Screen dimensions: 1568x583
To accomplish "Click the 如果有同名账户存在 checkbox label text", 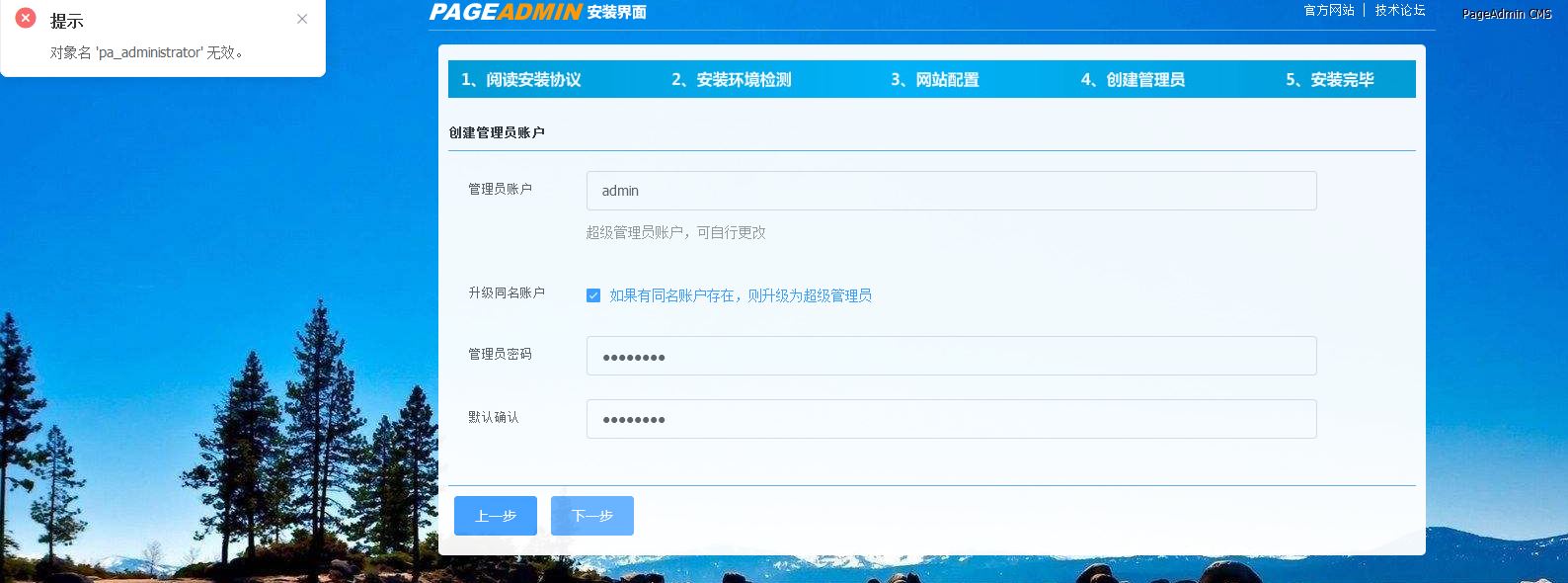I will (741, 295).
